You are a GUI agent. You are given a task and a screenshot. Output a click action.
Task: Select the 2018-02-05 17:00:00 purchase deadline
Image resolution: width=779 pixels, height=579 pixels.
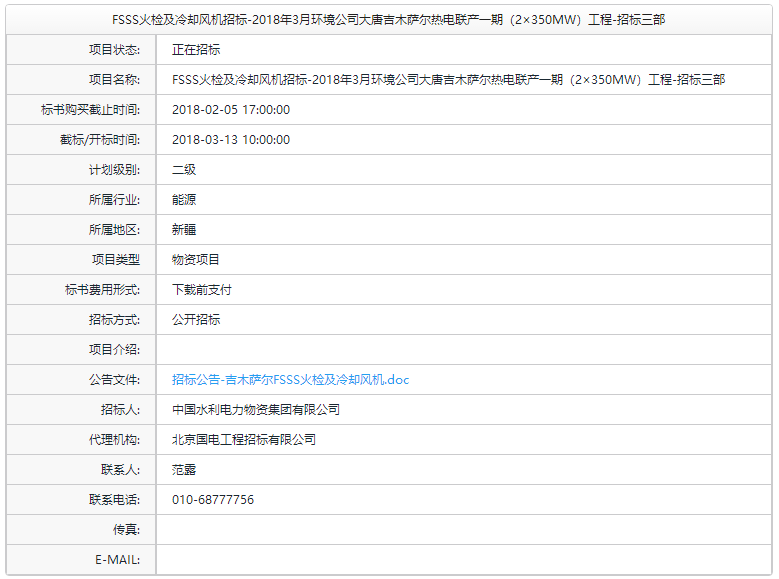(x=231, y=110)
